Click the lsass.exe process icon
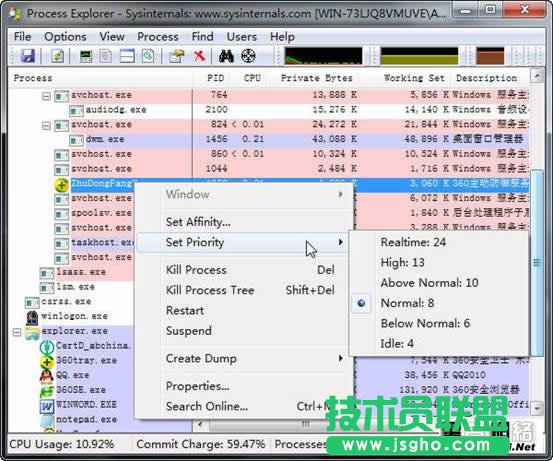 (x=47, y=273)
